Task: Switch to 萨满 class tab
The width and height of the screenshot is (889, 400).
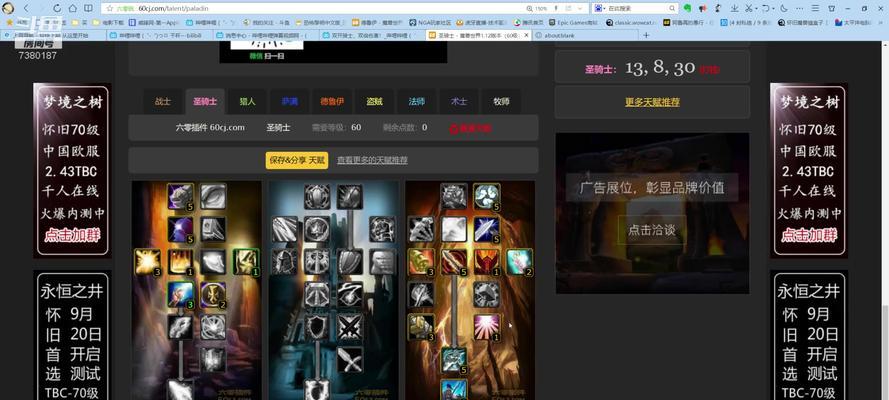Action: tap(289, 102)
